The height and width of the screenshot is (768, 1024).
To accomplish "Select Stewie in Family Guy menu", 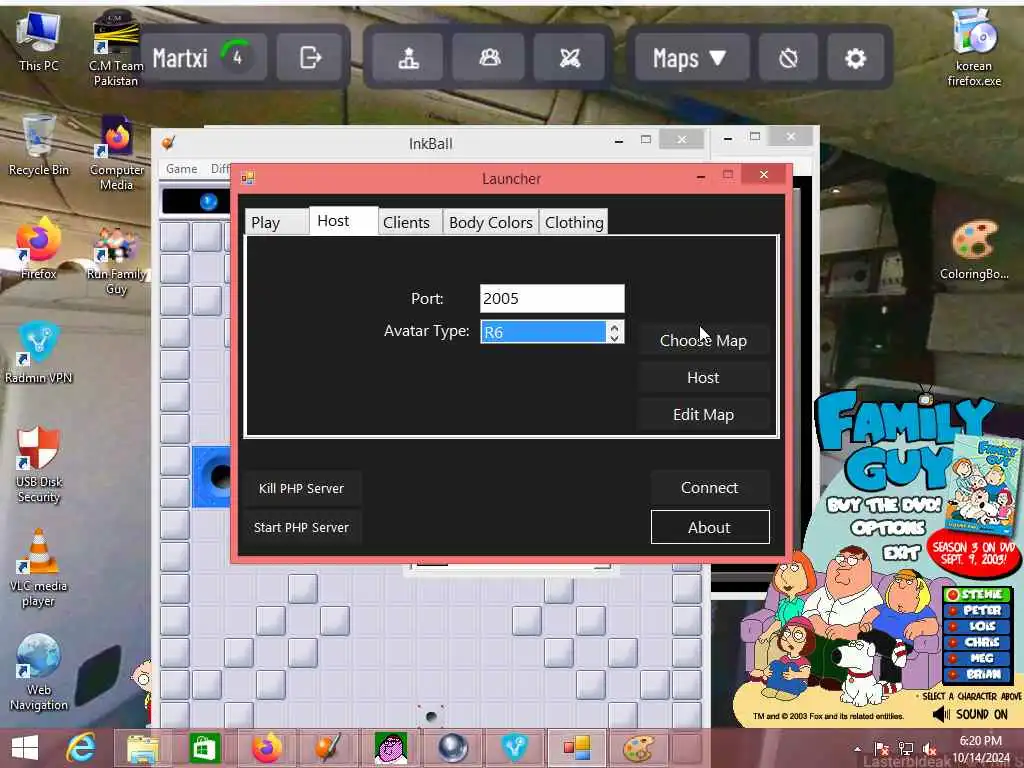I will click(x=977, y=594).
